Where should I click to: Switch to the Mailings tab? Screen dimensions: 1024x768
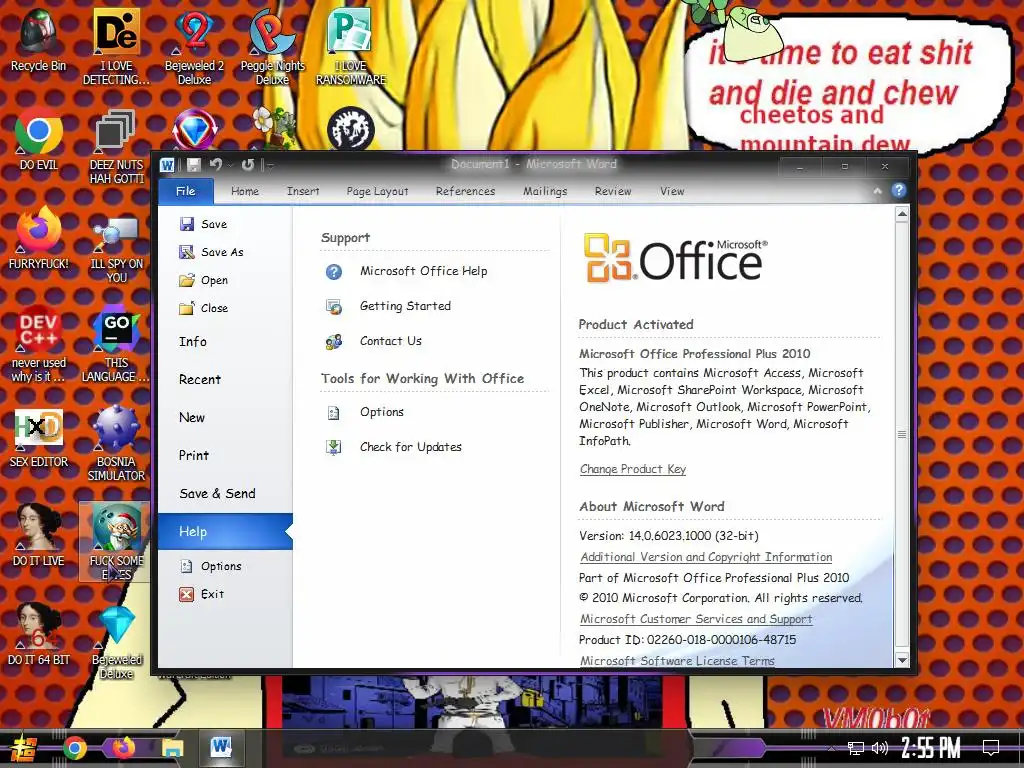(x=545, y=191)
